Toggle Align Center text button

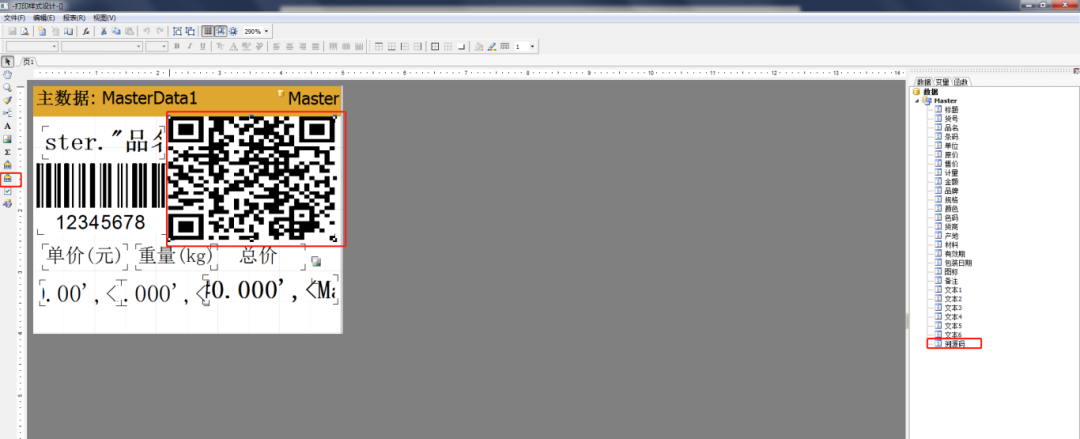(x=289, y=47)
